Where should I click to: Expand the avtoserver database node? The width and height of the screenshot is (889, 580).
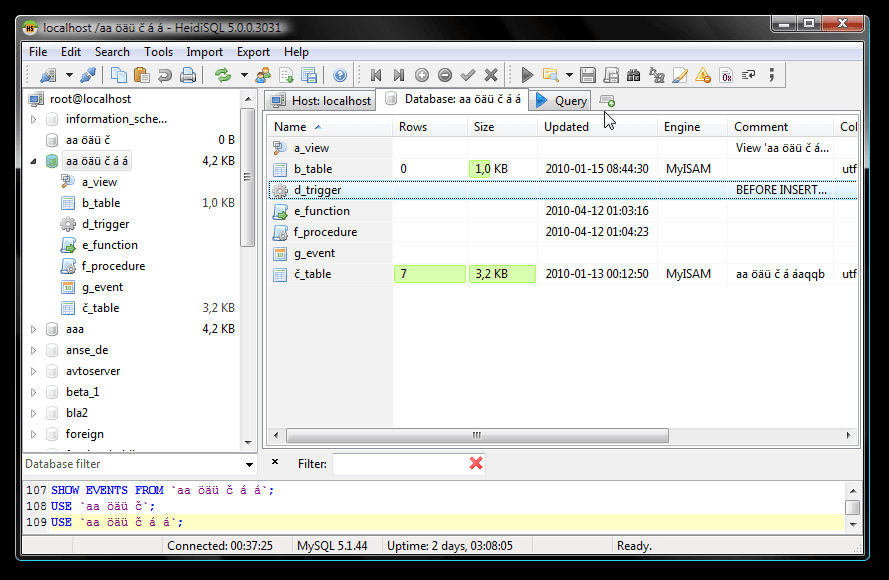(x=33, y=371)
